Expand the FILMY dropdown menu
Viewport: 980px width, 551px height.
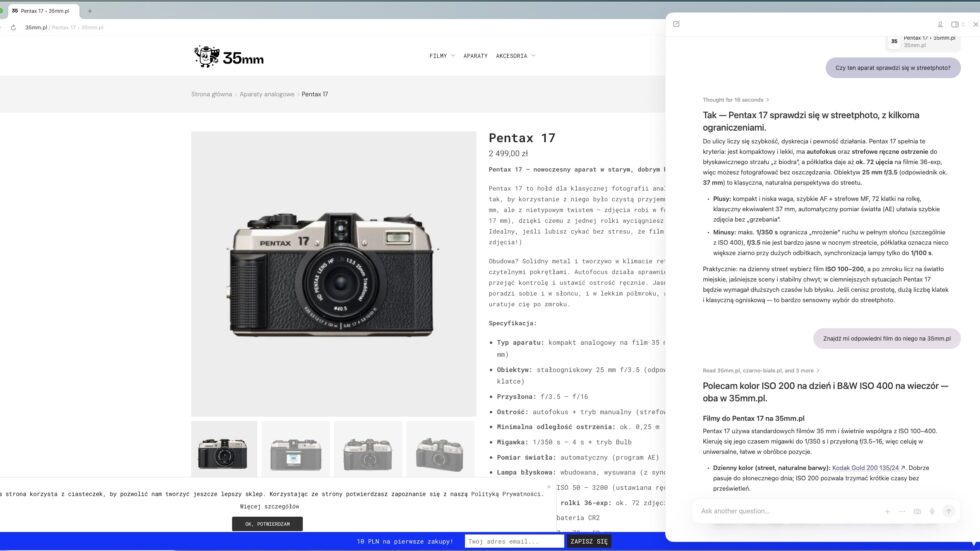point(441,56)
